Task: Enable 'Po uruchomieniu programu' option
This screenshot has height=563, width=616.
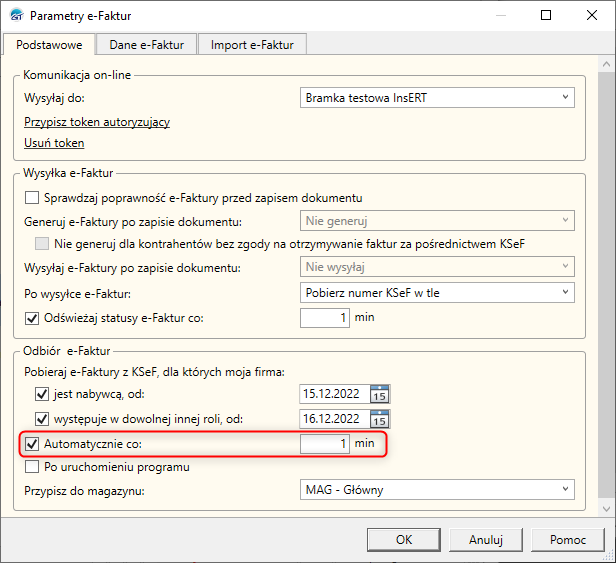Action: click(31, 466)
